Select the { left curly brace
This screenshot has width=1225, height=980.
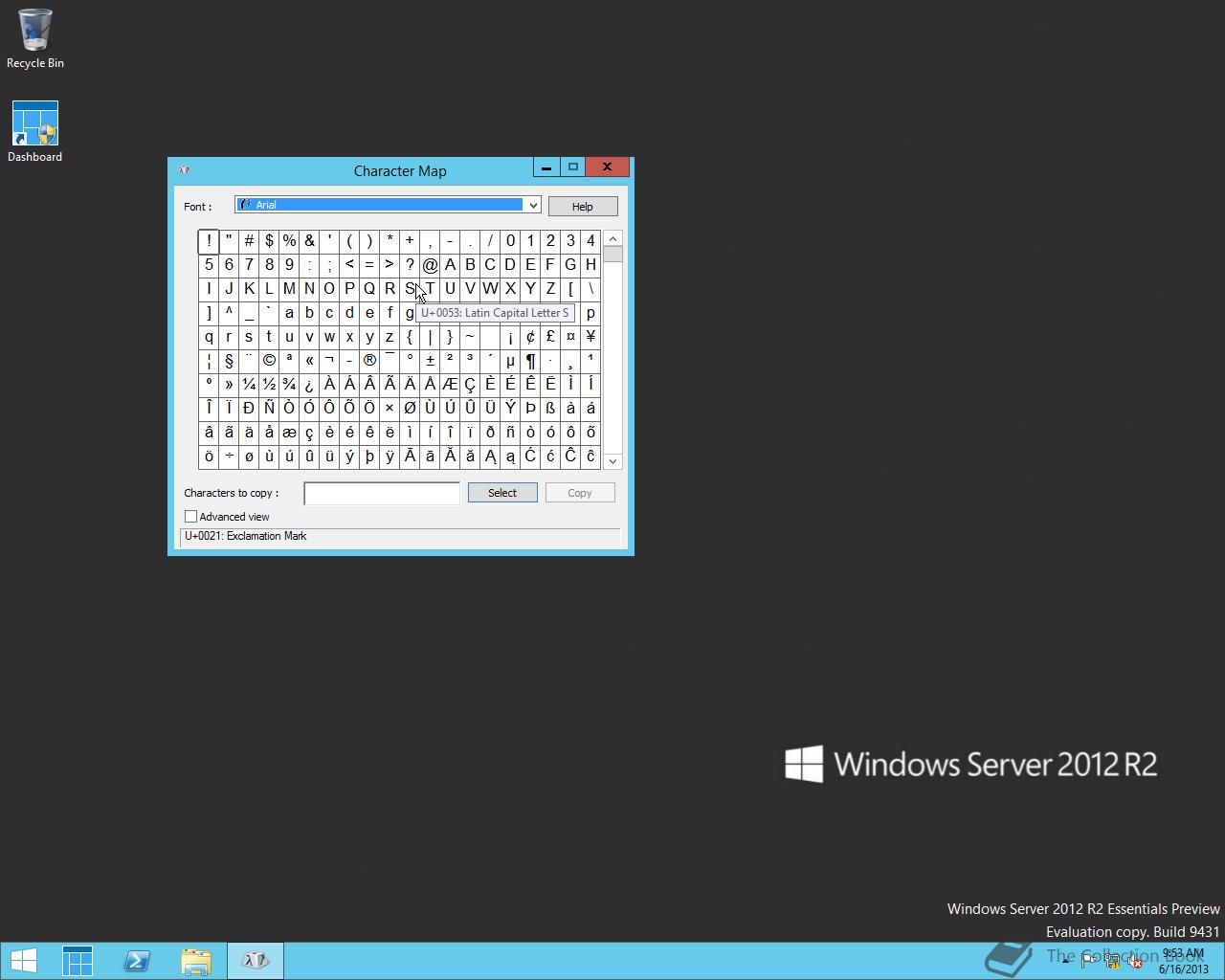tap(410, 337)
